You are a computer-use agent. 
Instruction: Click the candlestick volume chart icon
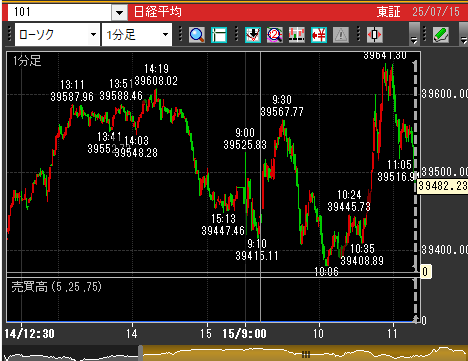click(297, 35)
